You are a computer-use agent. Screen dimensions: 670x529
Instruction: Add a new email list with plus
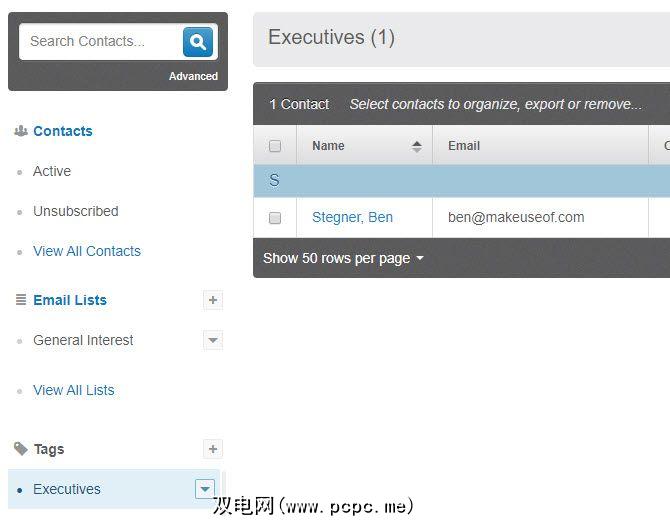coord(212,300)
